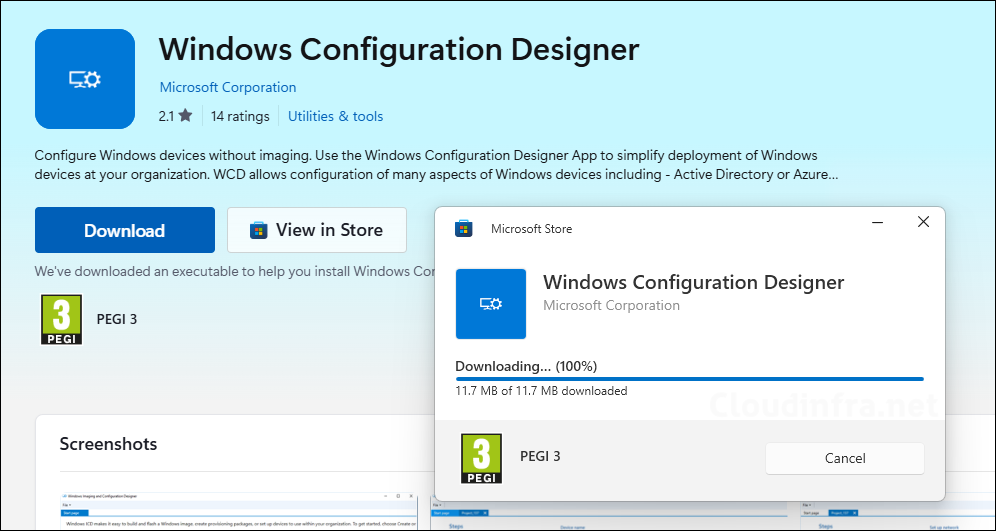Click the PEGI 3 label on the web page

point(117,319)
